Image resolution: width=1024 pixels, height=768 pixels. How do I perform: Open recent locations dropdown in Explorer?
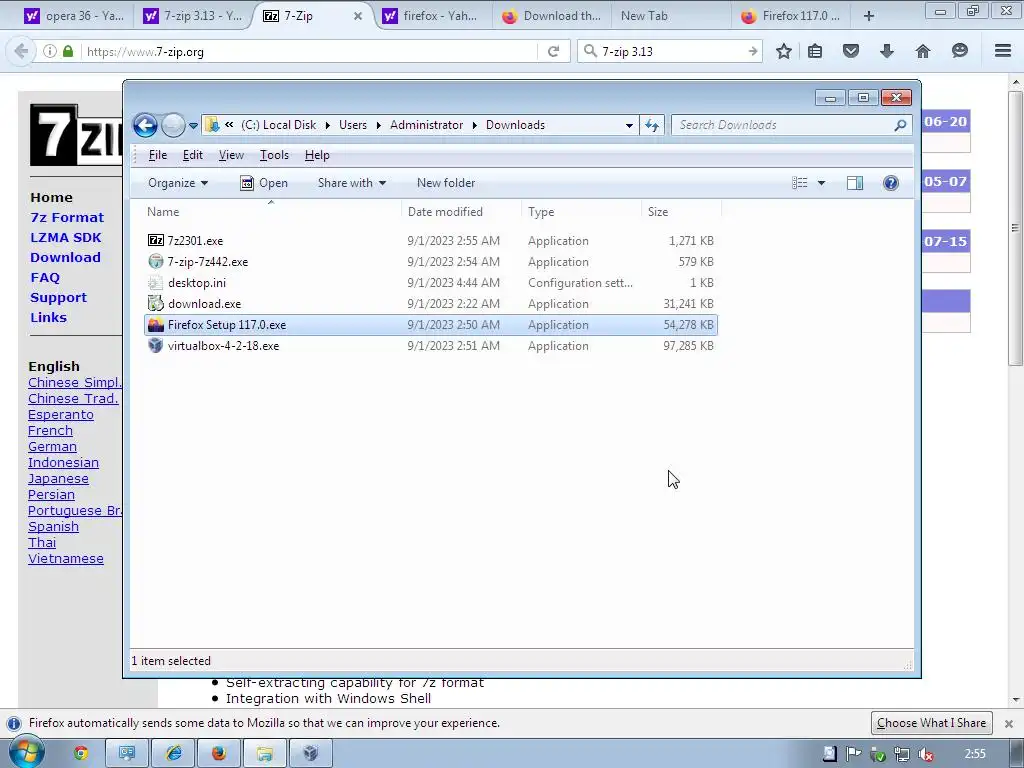pos(193,125)
